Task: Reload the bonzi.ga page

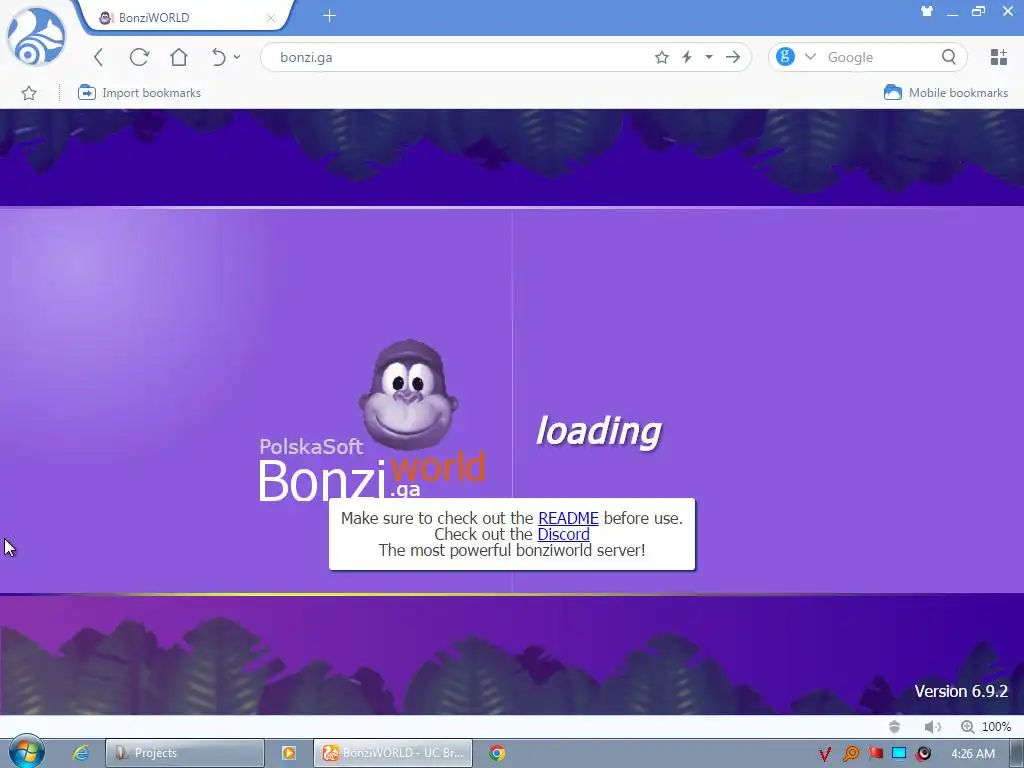Action: point(139,57)
